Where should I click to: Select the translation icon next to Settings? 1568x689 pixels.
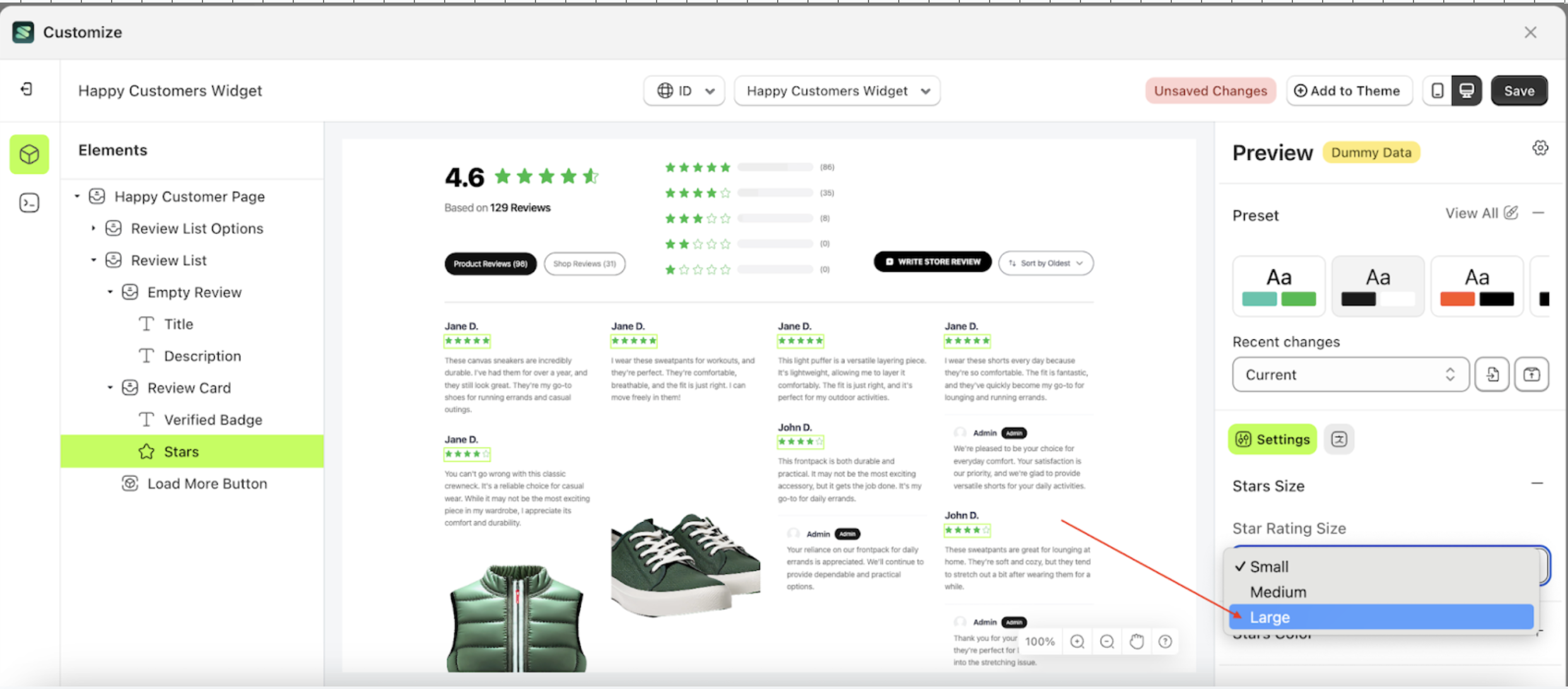1340,439
